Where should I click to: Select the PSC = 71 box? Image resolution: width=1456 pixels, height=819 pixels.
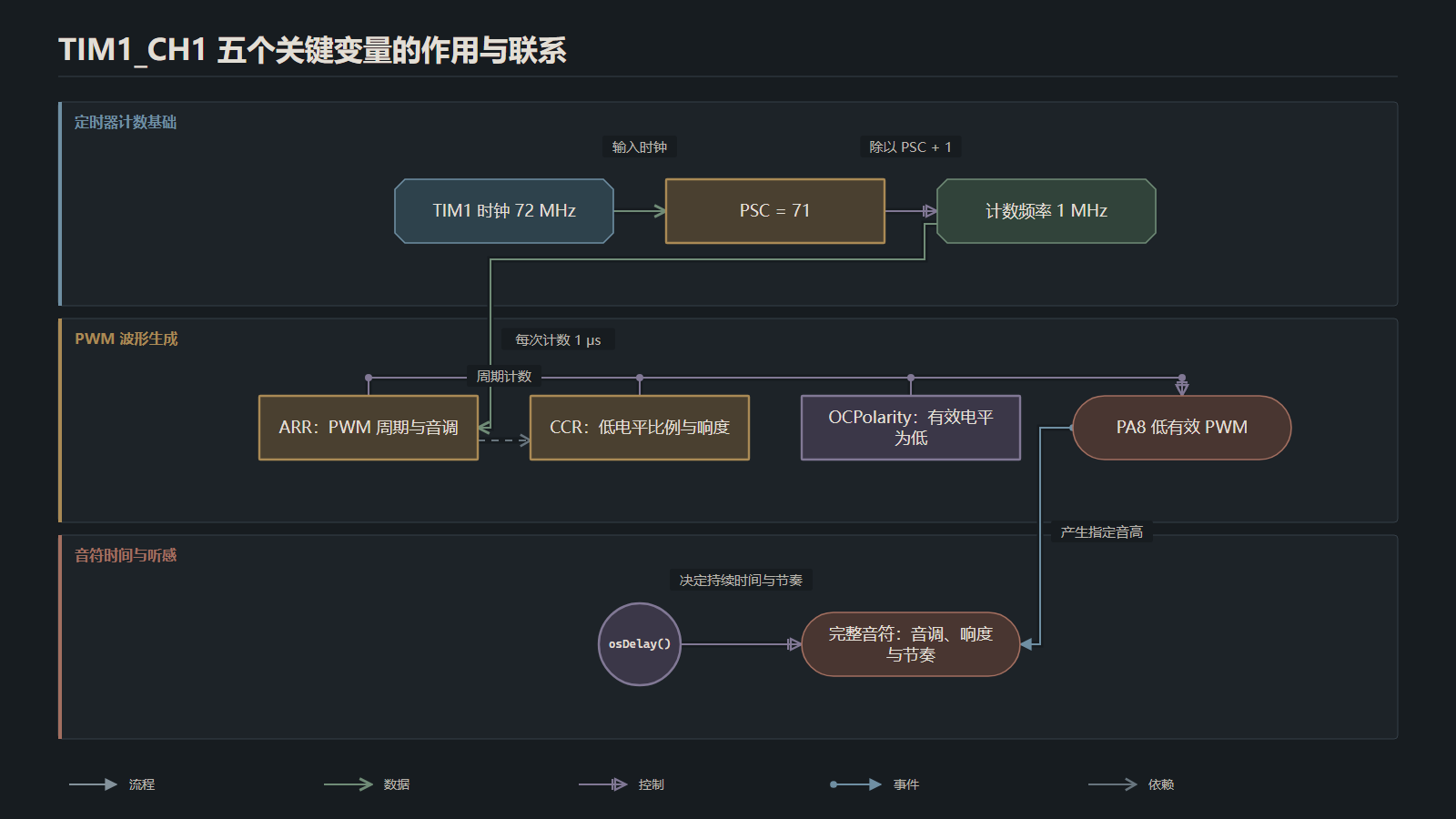[775, 211]
